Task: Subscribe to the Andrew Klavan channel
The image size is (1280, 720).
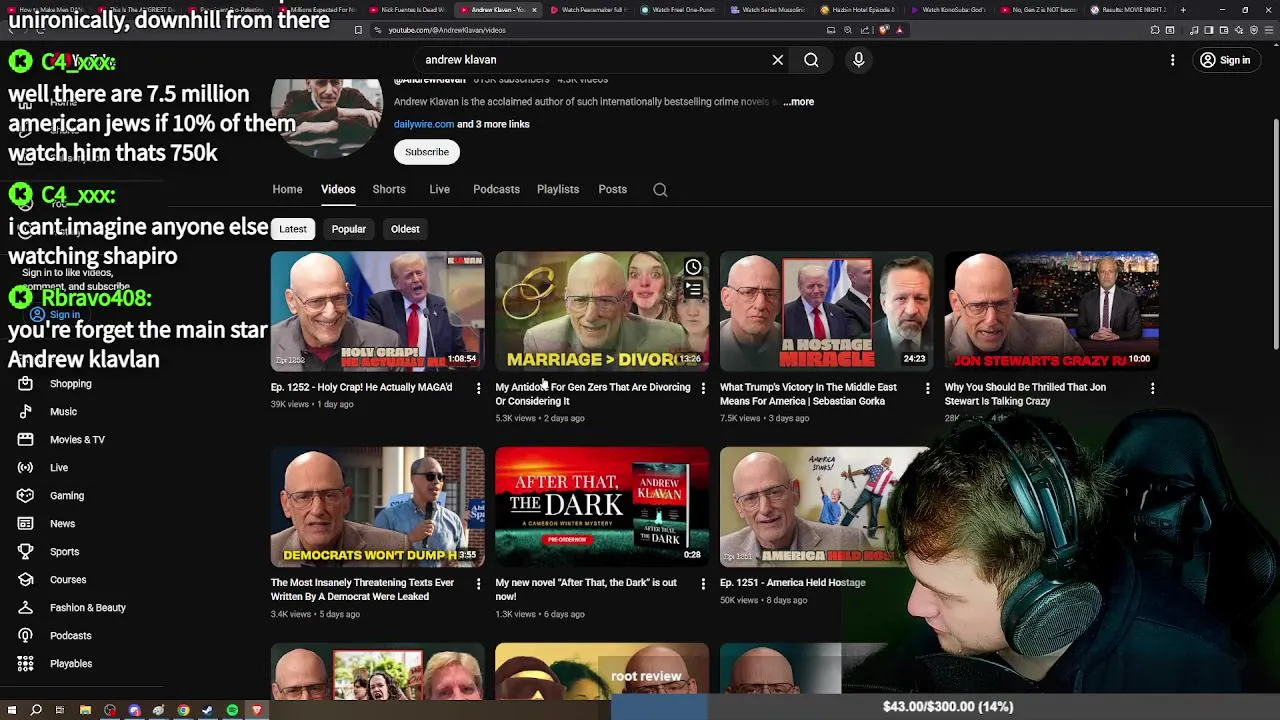Action: (x=427, y=152)
